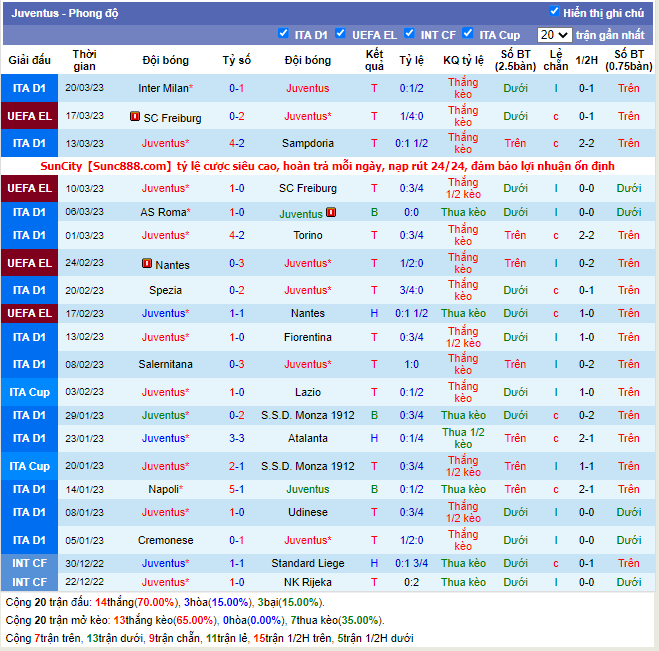This screenshot has width=659, height=651.
Task: Click the ITA D1 badge dated 20/03/23
Action: [x=29, y=88]
